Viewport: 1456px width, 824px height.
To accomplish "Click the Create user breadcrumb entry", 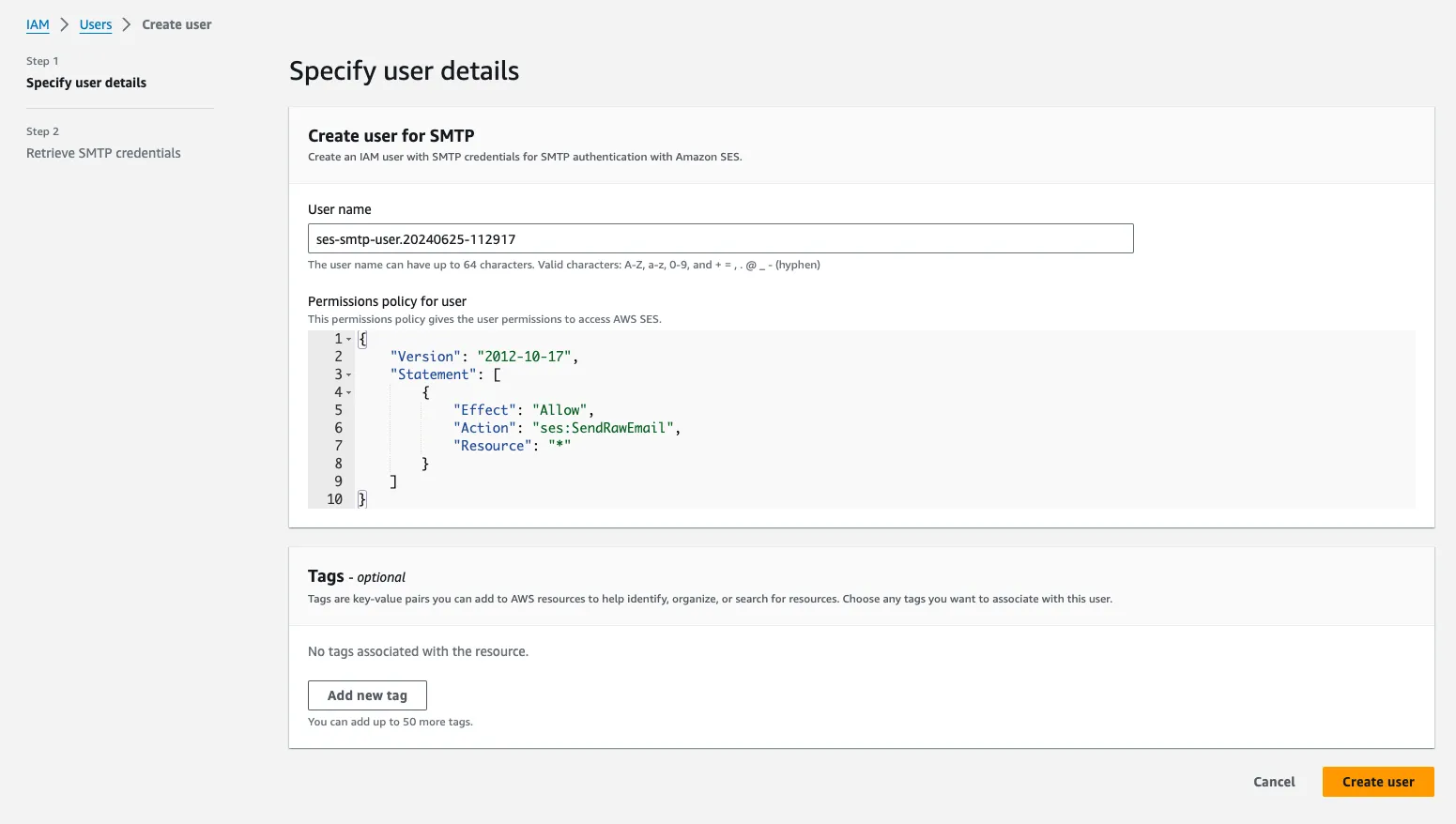I will point(176,24).
